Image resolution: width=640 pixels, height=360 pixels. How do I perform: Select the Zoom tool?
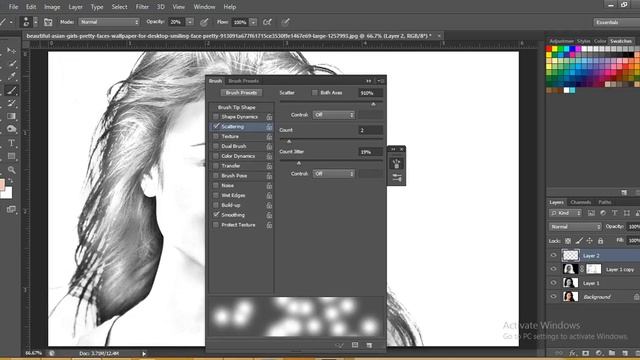pyautogui.click(x=11, y=170)
